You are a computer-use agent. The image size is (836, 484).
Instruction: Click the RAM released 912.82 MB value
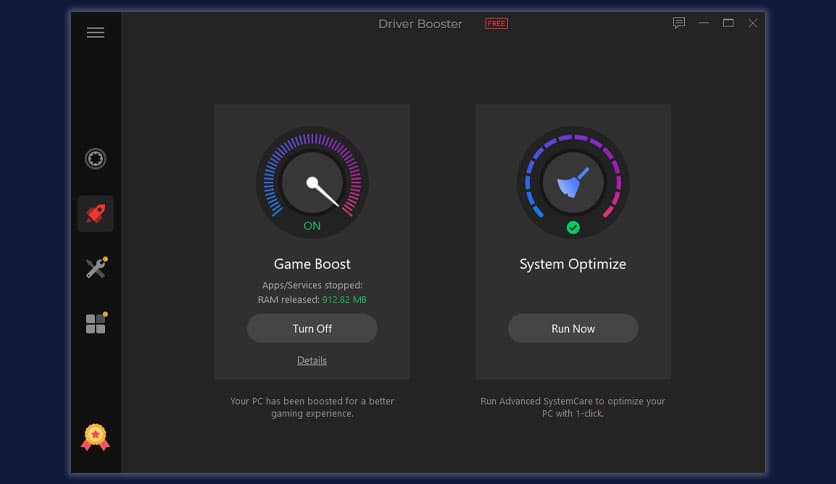point(344,300)
